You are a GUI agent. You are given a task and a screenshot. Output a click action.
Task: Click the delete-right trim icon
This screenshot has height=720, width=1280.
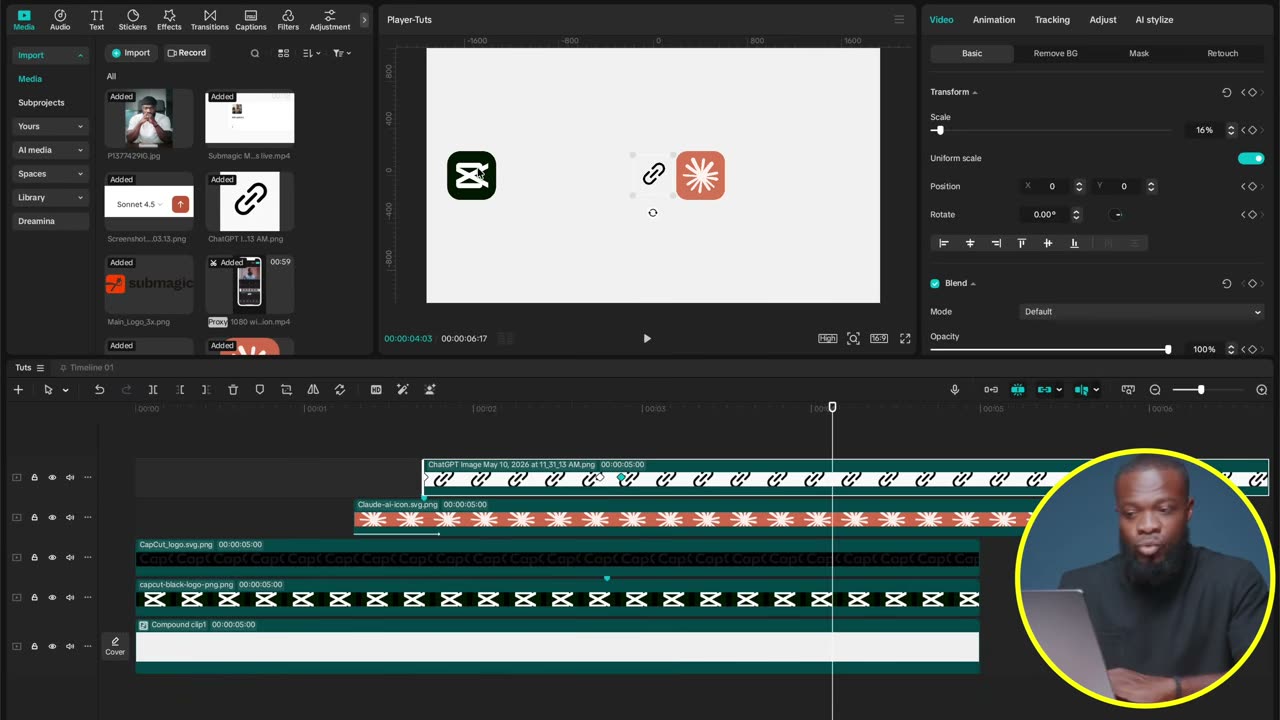coord(206,390)
